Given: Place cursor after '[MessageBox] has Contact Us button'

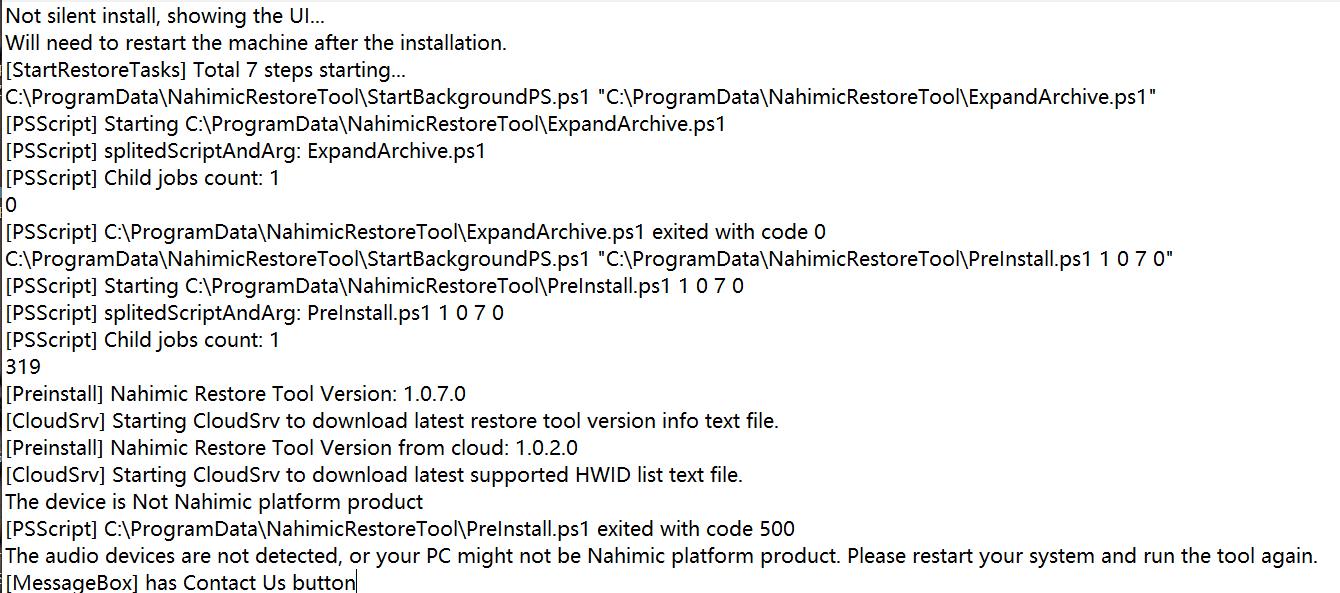Looking at the screenshot, I should coord(355,583).
